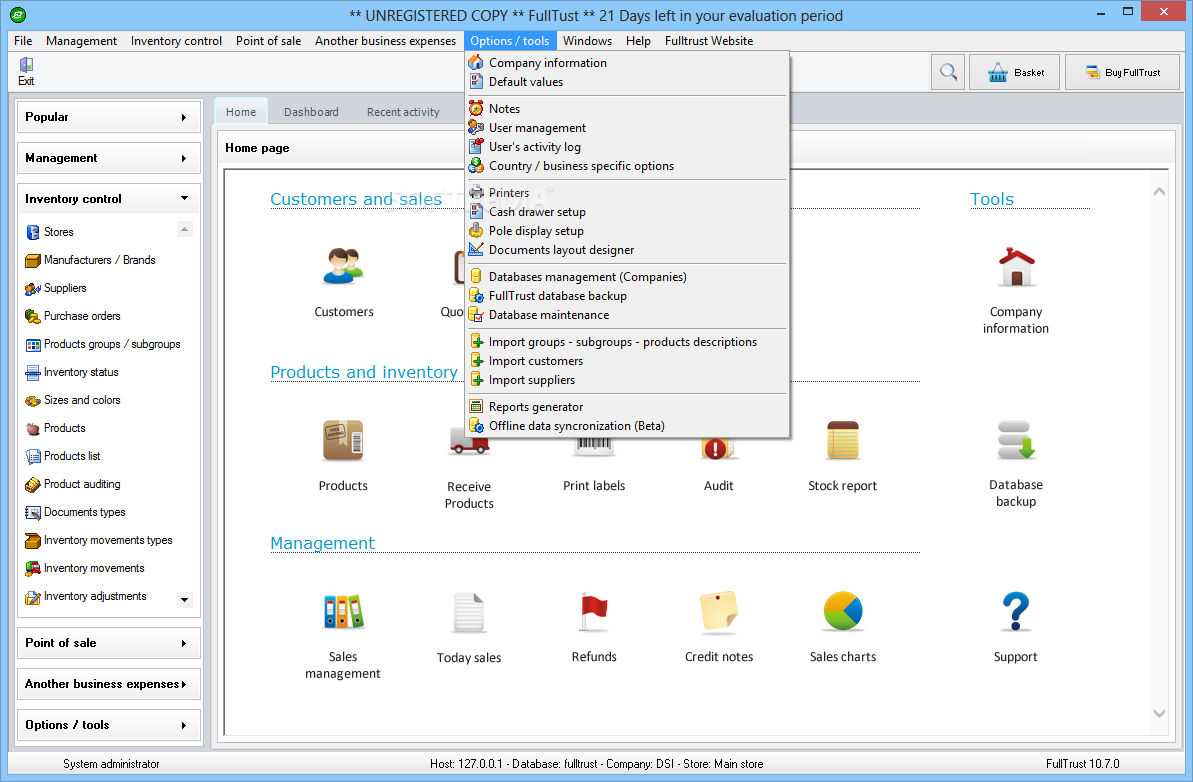Open Refunds flag icon
This screenshot has width=1193, height=782.
coord(594,612)
